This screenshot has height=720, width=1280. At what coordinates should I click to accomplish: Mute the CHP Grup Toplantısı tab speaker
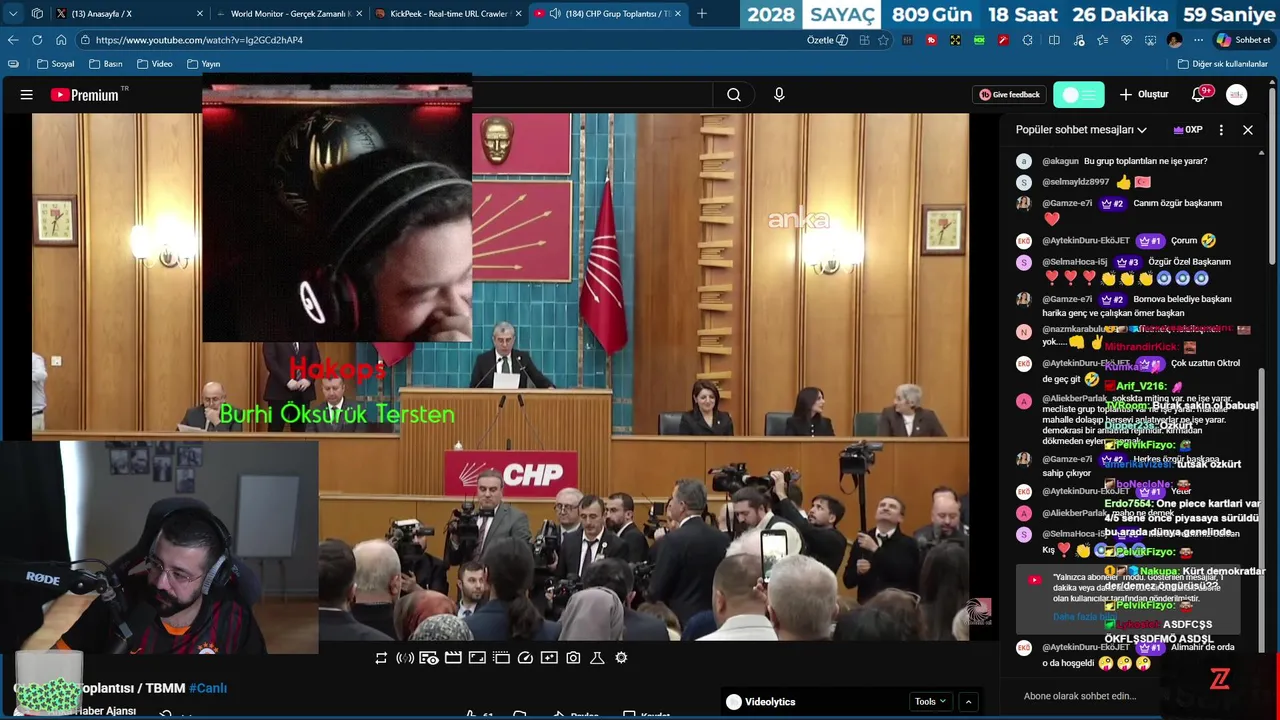click(555, 14)
